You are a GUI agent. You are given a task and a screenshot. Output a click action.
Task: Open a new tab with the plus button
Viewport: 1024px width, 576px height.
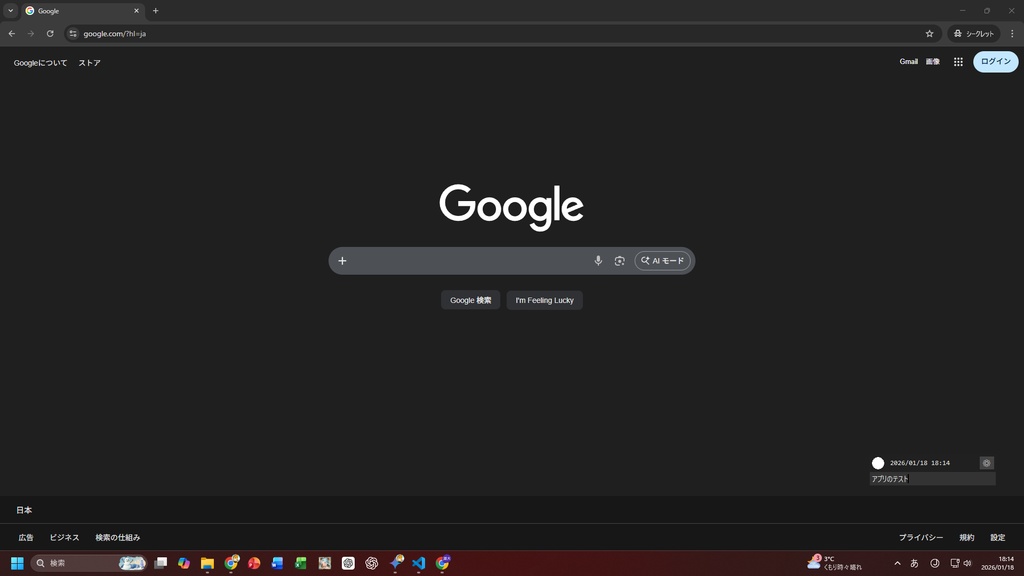(155, 10)
